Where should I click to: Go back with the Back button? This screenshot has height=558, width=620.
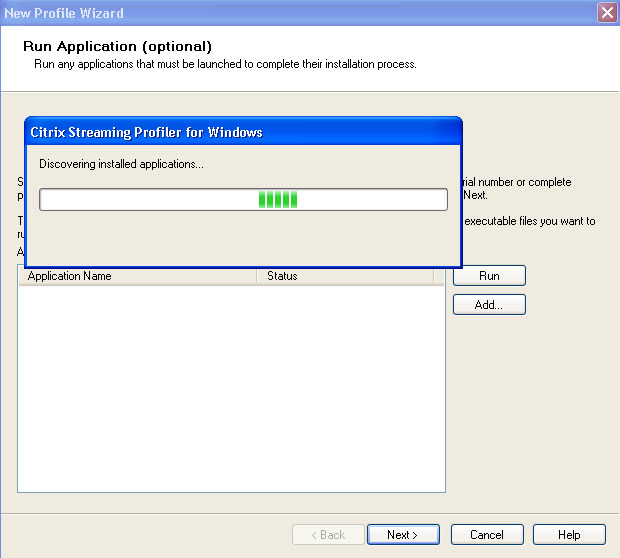(328, 535)
